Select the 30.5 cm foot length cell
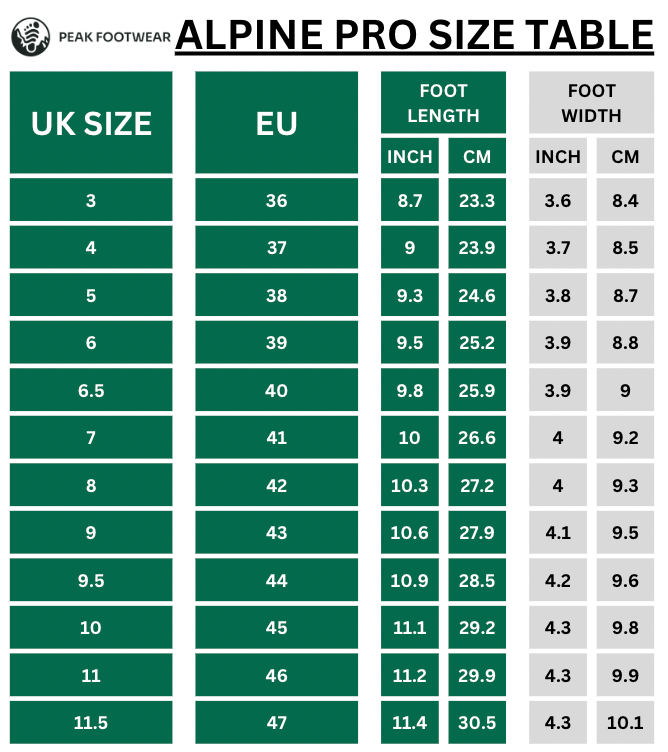 click(476, 722)
